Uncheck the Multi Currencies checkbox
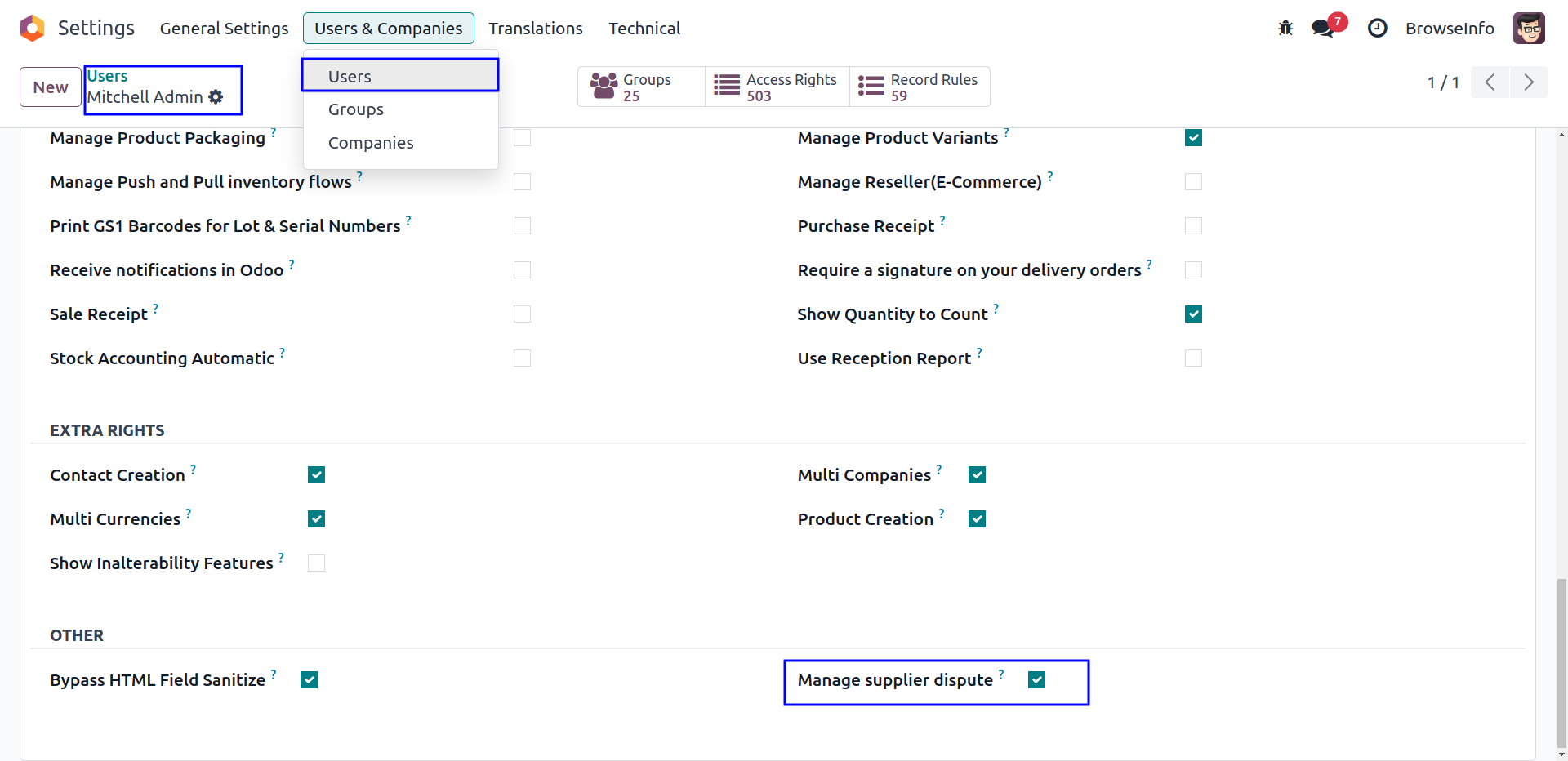Image resolution: width=1568 pixels, height=761 pixels. point(316,519)
